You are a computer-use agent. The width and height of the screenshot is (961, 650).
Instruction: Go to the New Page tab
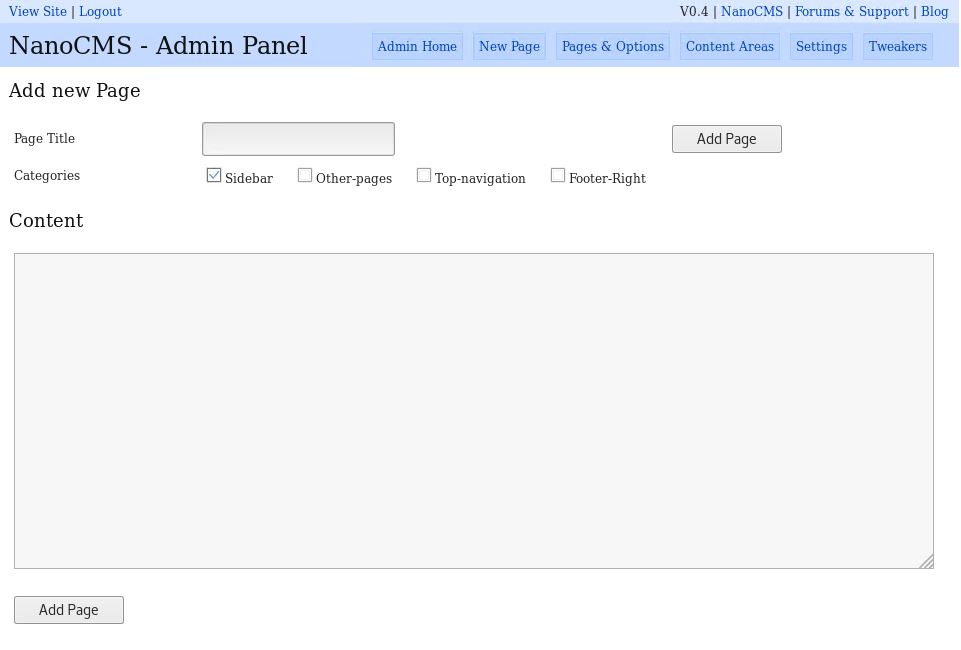[x=509, y=47]
